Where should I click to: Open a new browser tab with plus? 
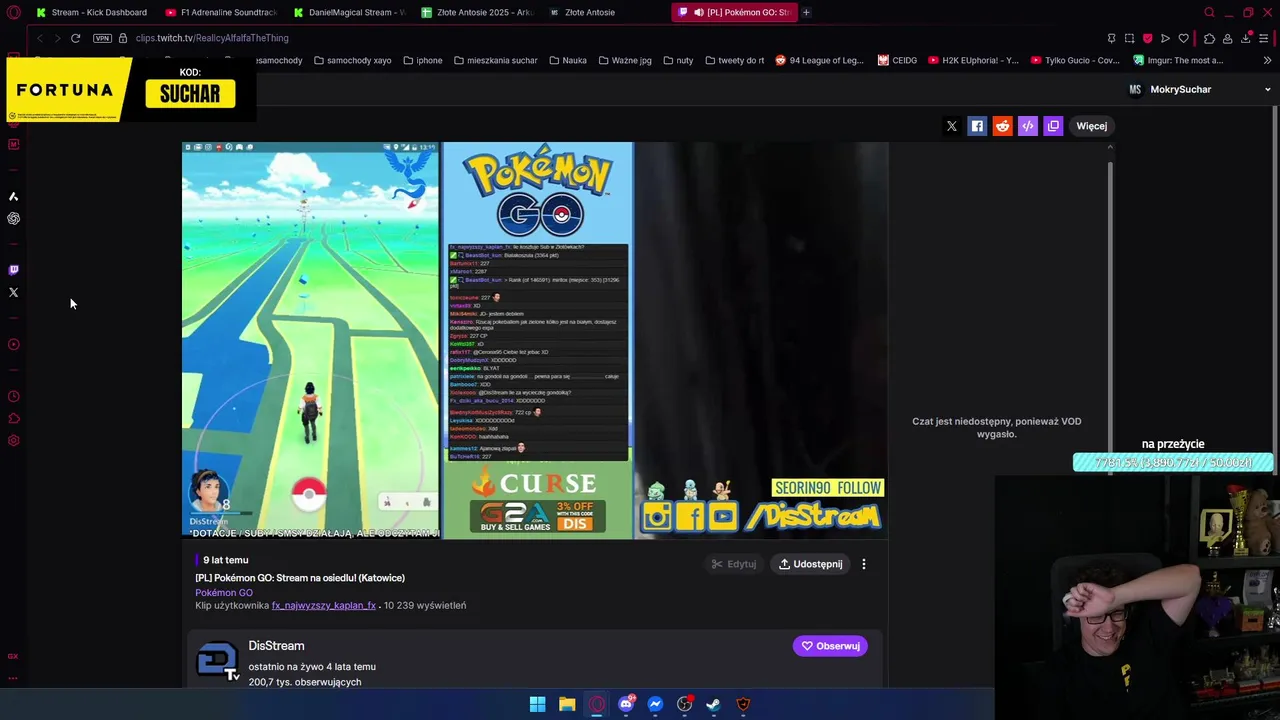pos(806,12)
